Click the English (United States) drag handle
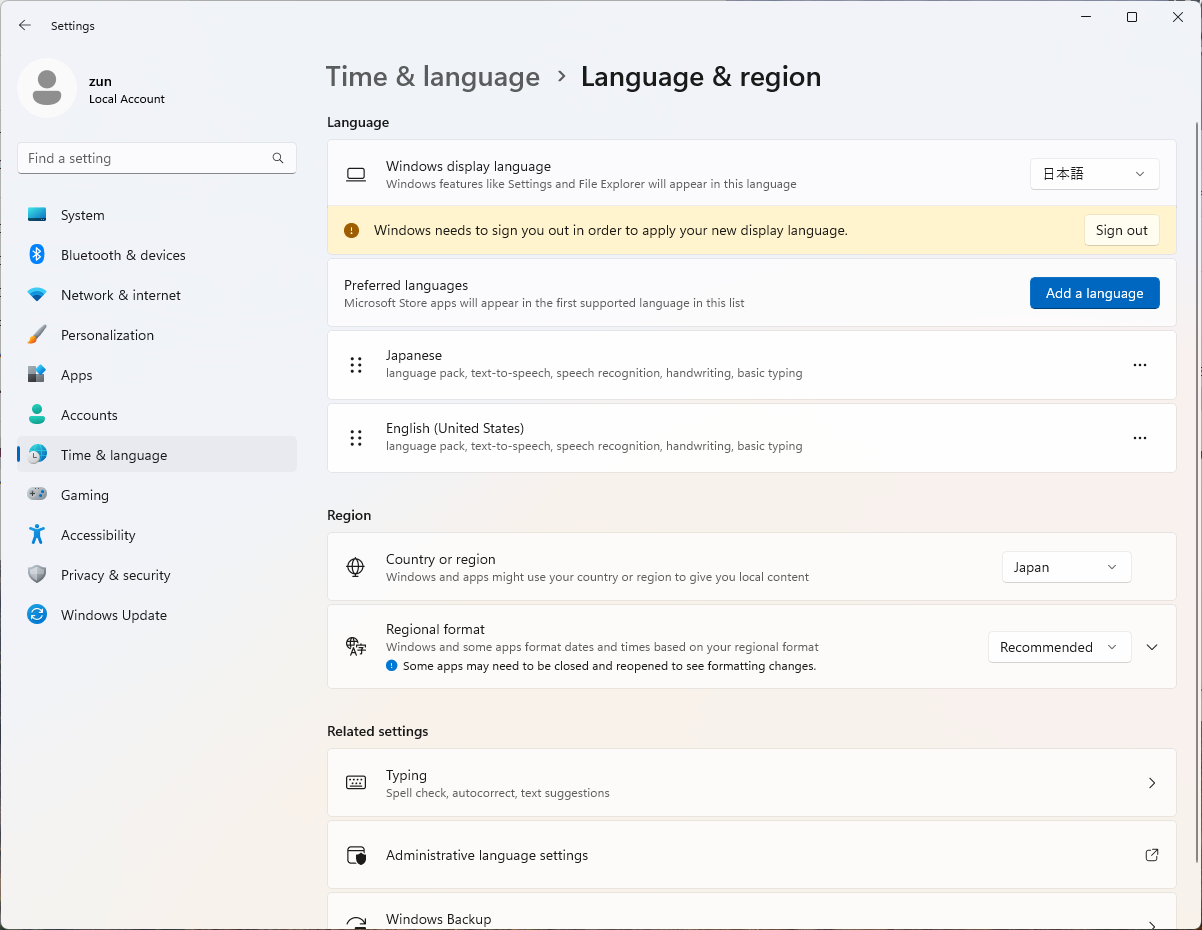 tap(356, 438)
